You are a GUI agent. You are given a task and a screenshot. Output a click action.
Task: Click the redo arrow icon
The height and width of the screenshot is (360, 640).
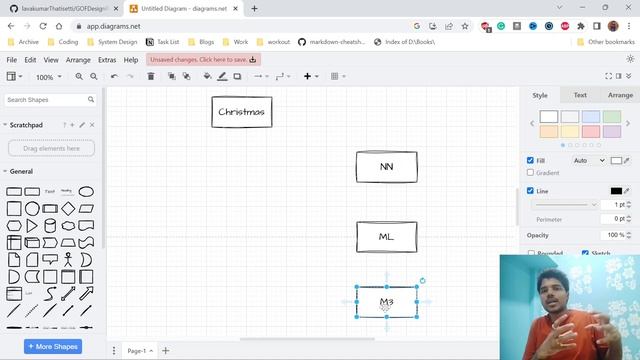(130, 76)
